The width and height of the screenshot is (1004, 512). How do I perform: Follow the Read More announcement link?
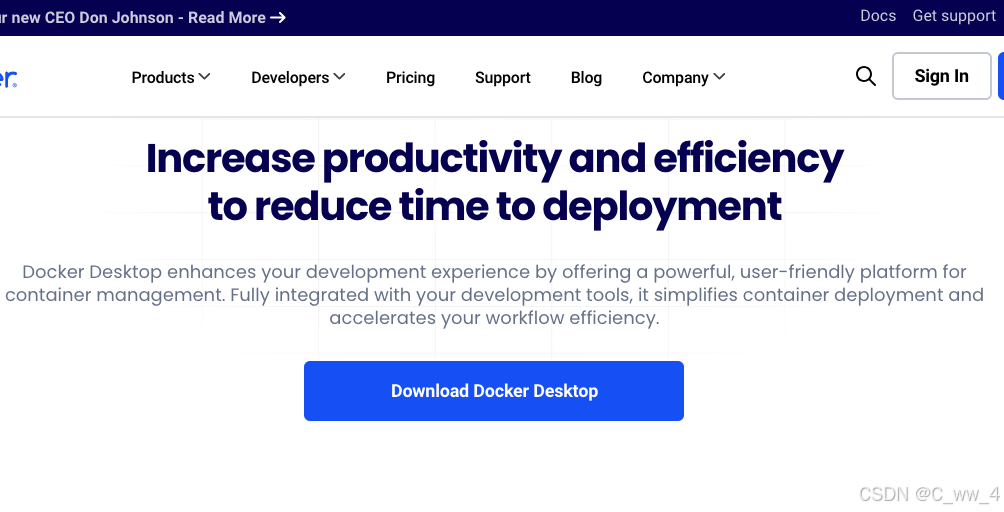coord(237,17)
